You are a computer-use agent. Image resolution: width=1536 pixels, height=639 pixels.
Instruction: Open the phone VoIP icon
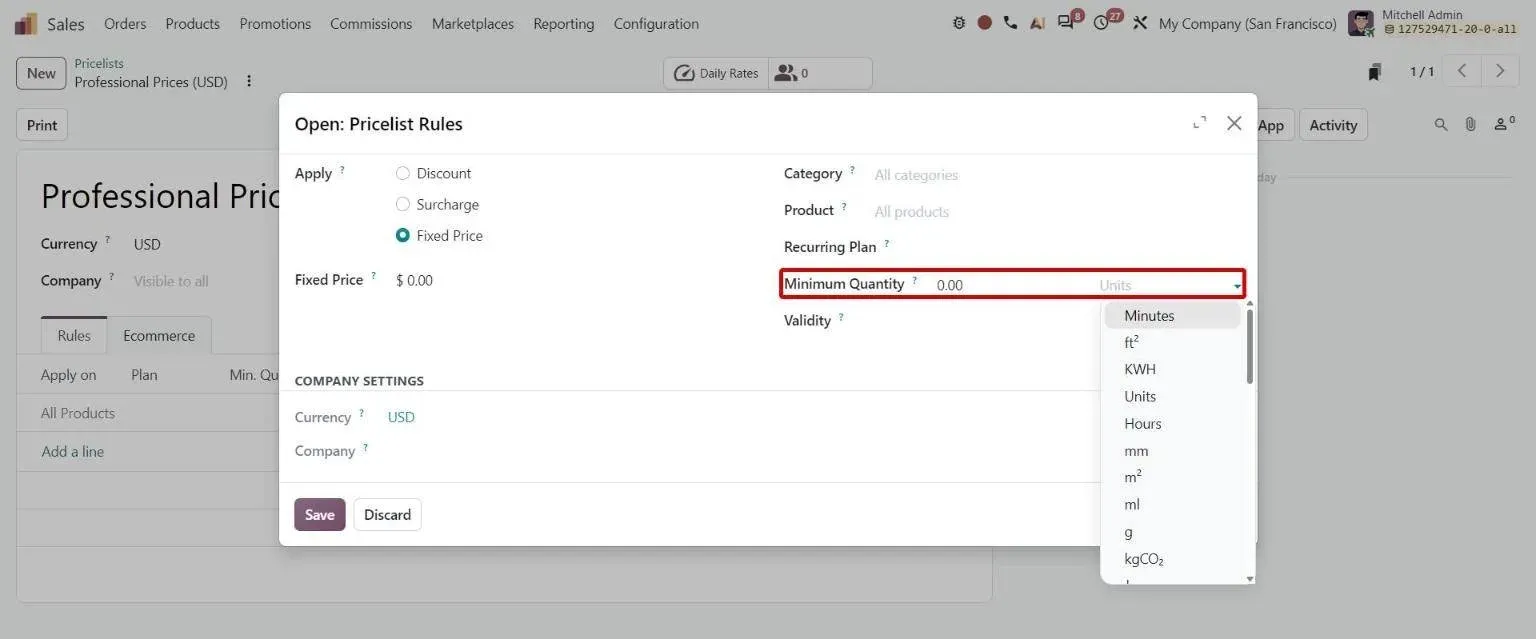click(x=1010, y=23)
